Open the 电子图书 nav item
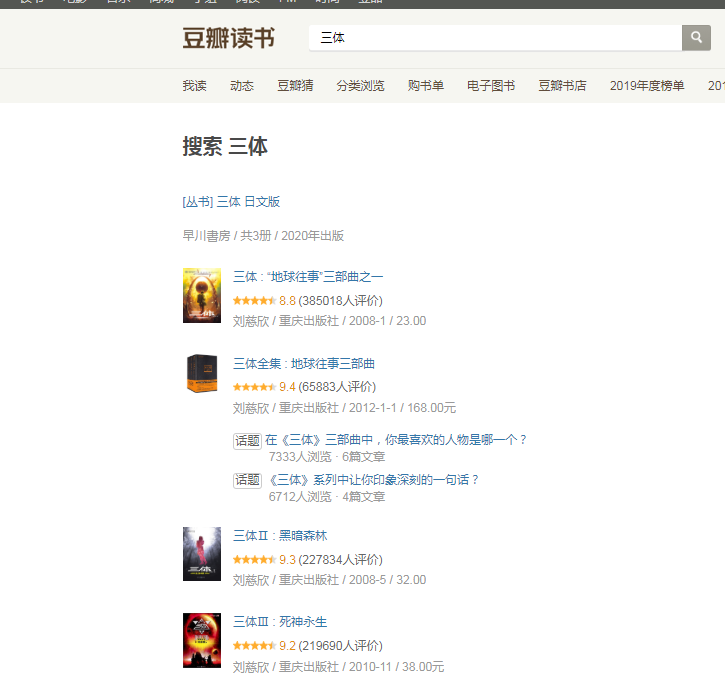The image size is (725, 688). tap(491, 86)
